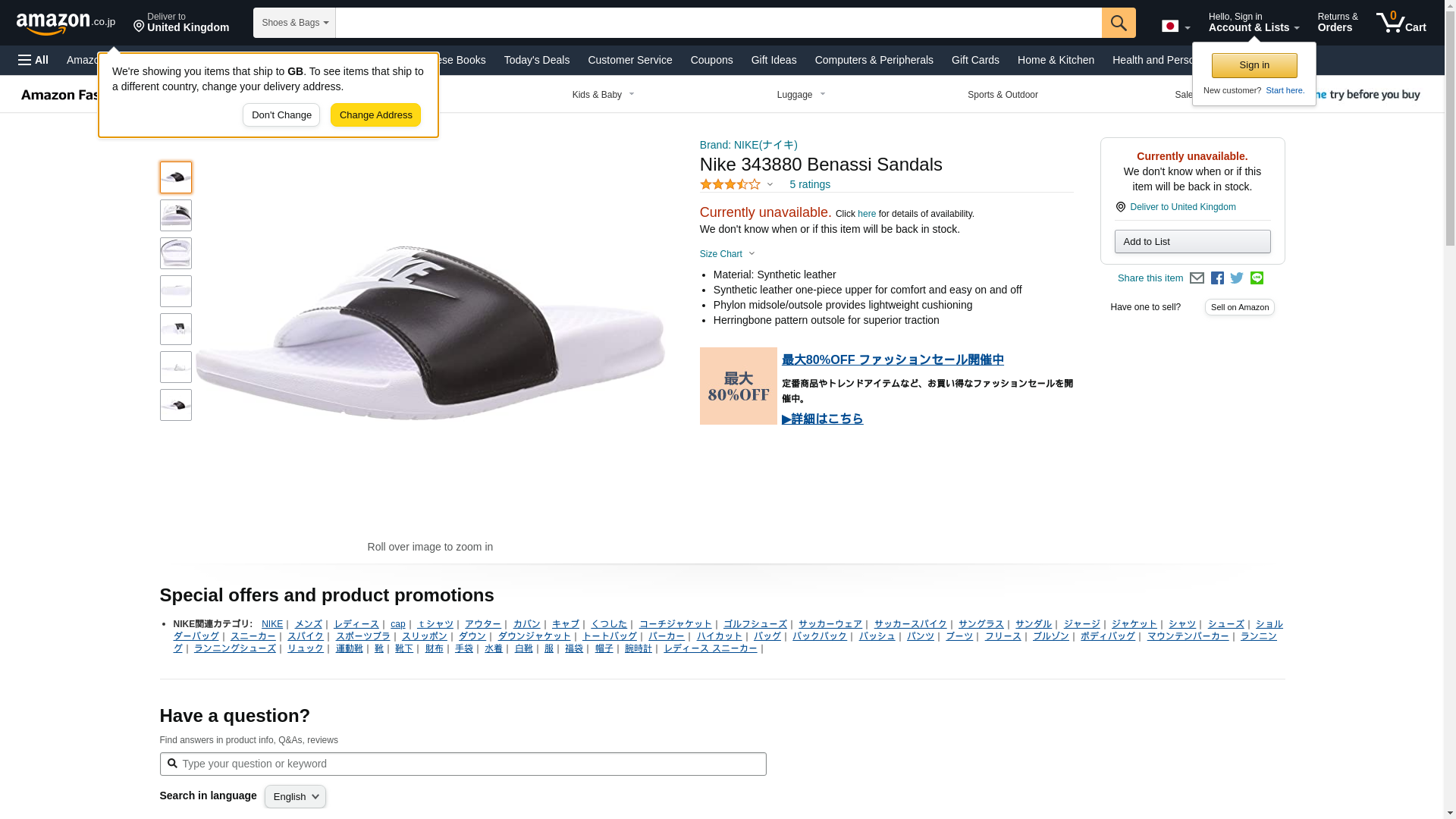
Task: Expand the Size Chart dropdown
Action: pos(727,254)
